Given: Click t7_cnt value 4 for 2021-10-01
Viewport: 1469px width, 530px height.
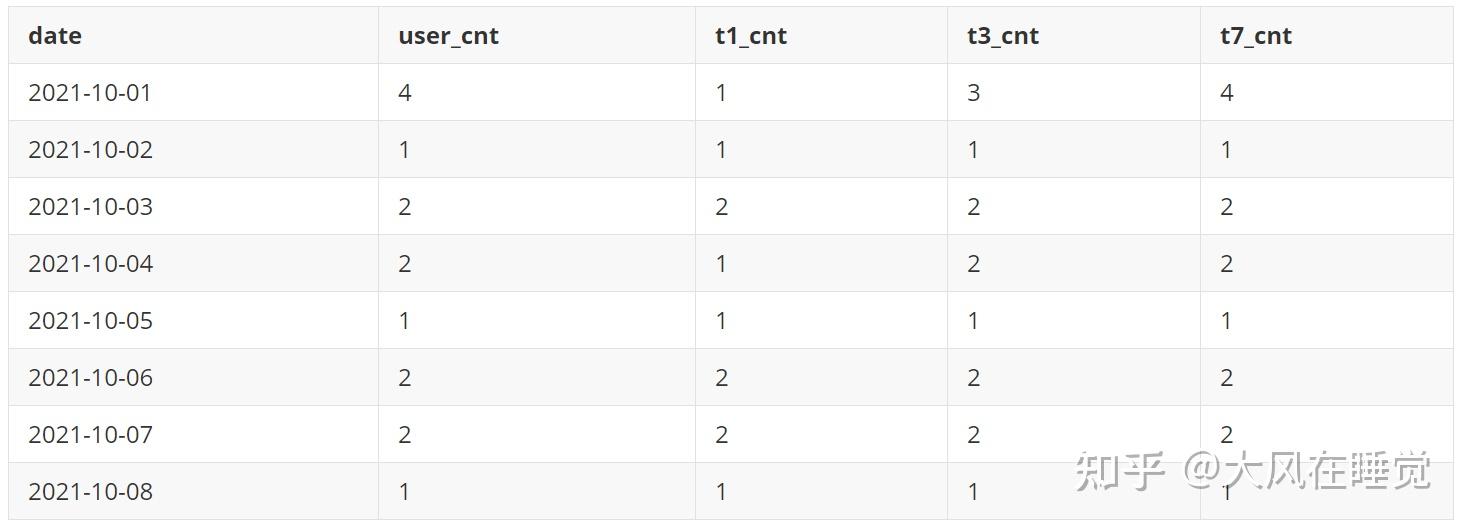Looking at the screenshot, I should (1227, 93).
